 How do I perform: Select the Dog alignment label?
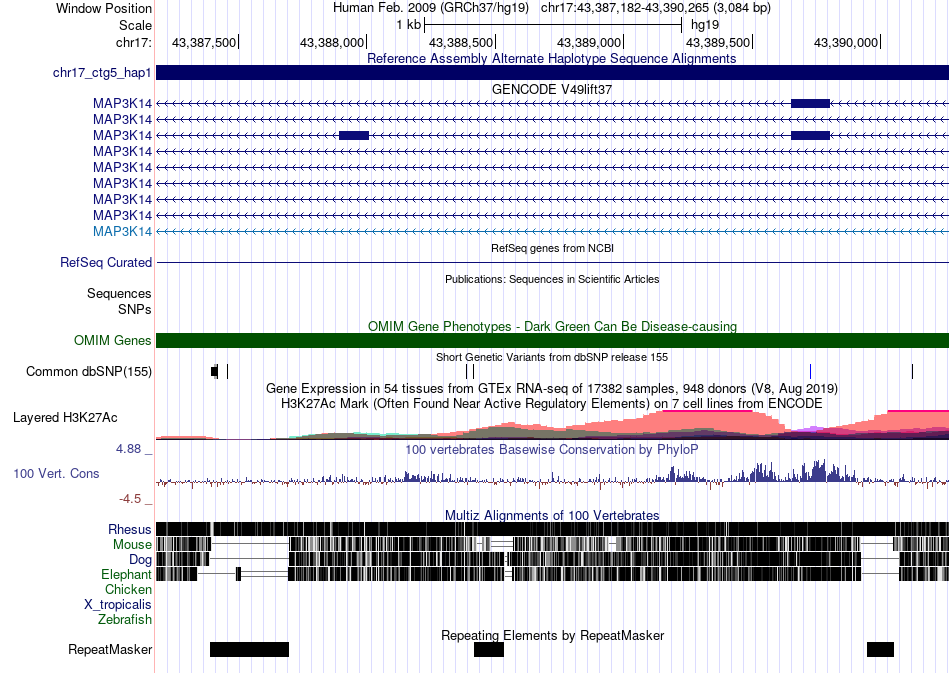(x=140, y=560)
